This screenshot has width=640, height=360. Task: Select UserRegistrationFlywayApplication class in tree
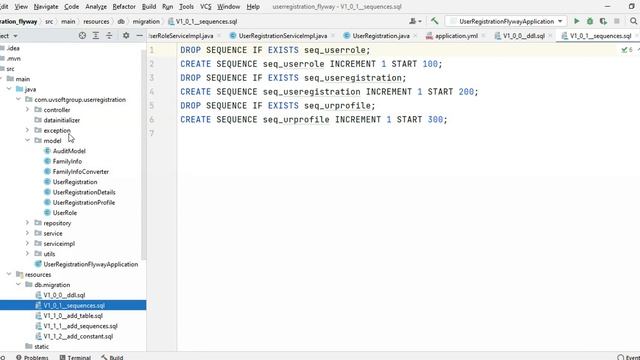tap(91, 264)
